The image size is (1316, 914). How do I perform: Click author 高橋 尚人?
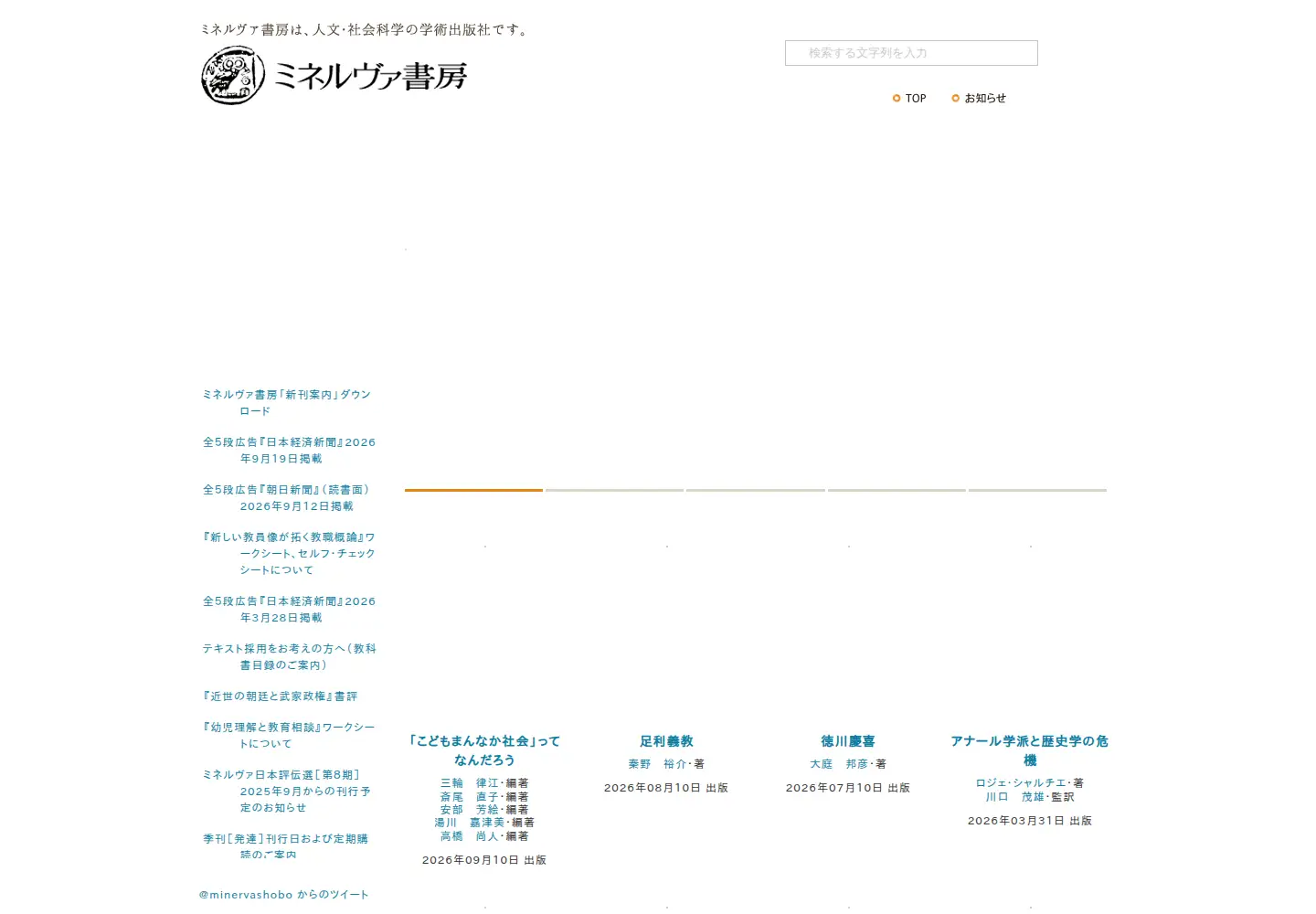click(x=470, y=836)
